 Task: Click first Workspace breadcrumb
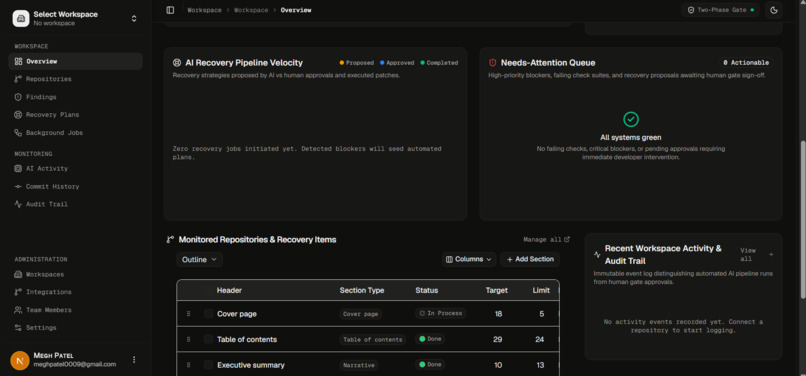[x=205, y=10]
